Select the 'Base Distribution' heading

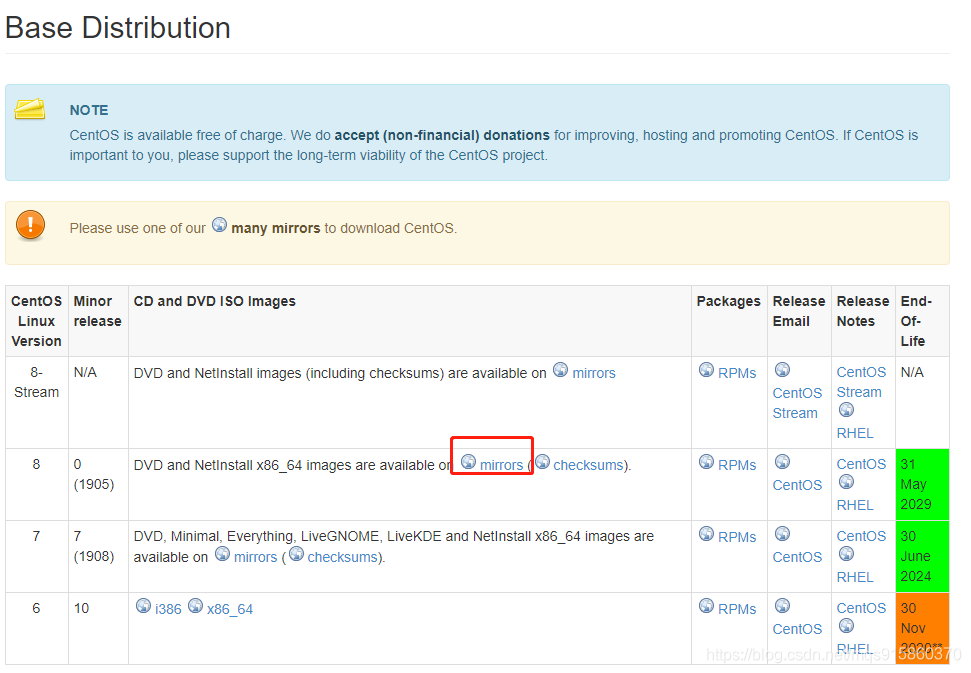coord(118,28)
